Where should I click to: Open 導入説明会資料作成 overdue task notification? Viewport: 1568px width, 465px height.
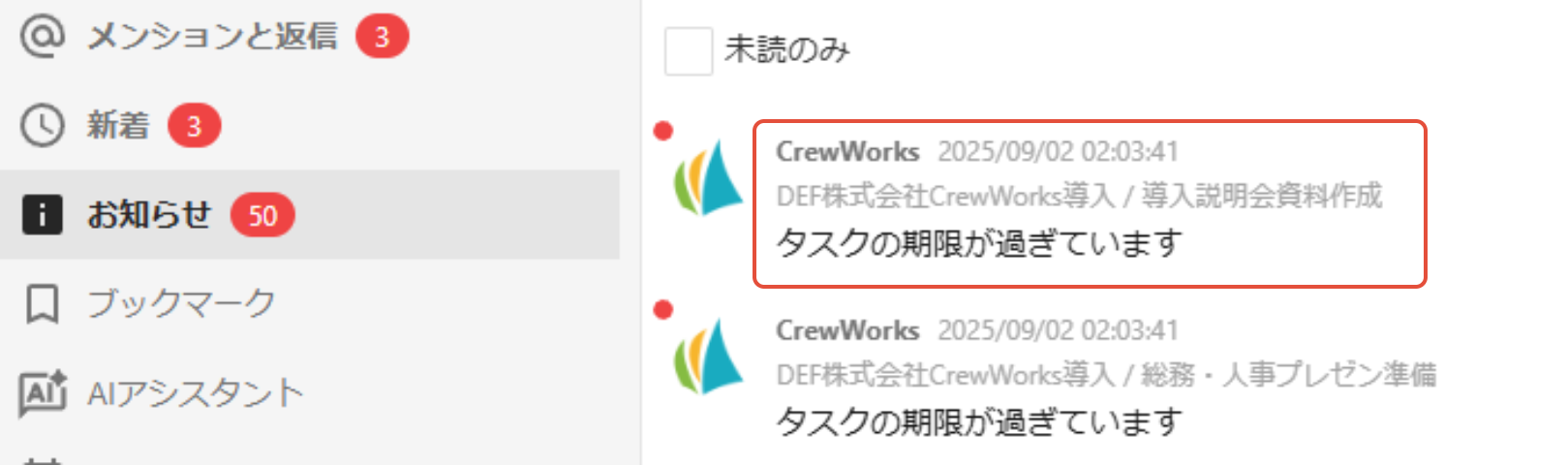[x=1090, y=203]
